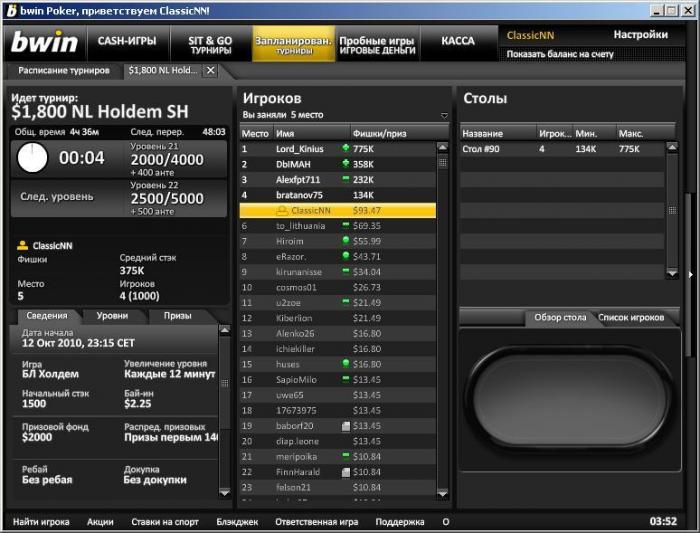Viewport: 700px width, 533px height.
Task: Click the details panel scrollbar grip
Action: pyautogui.click(x=225, y=383)
